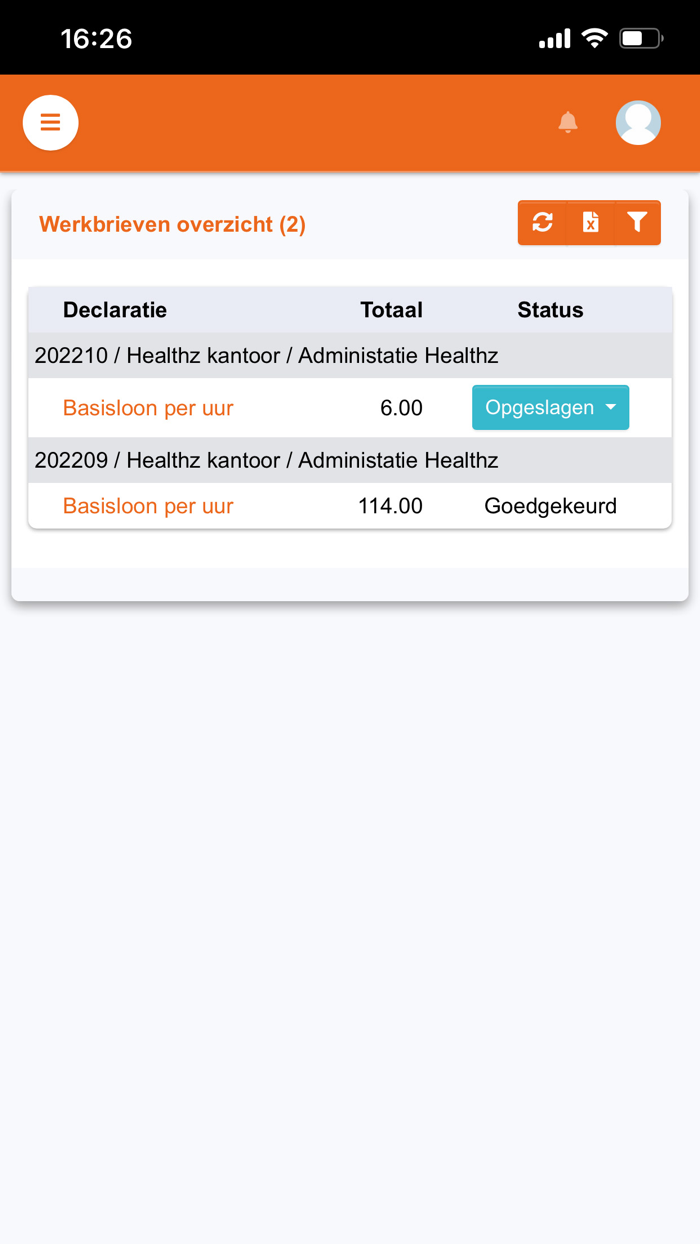The width and height of the screenshot is (700, 1244).
Task: Refresh the Werkbrieven overview list
Action: pyautogui.click(x=542, y=222)
